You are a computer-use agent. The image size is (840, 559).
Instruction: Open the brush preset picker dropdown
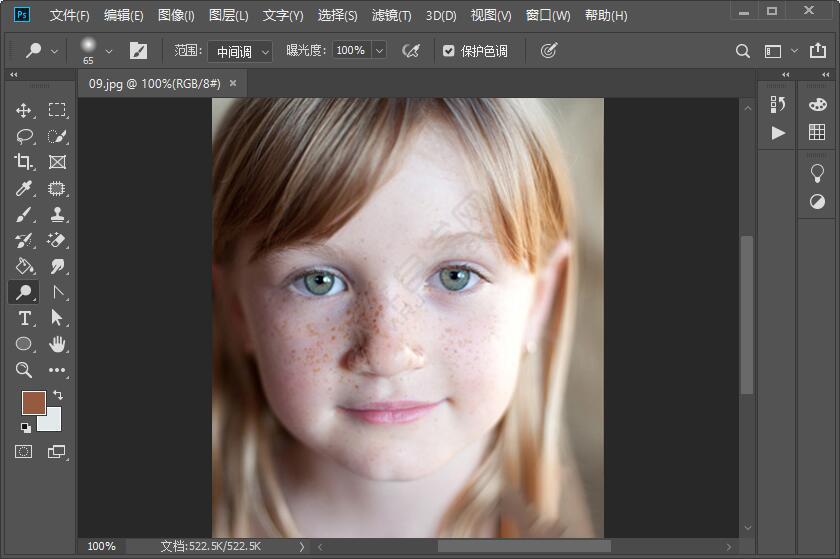pos(108,51)
